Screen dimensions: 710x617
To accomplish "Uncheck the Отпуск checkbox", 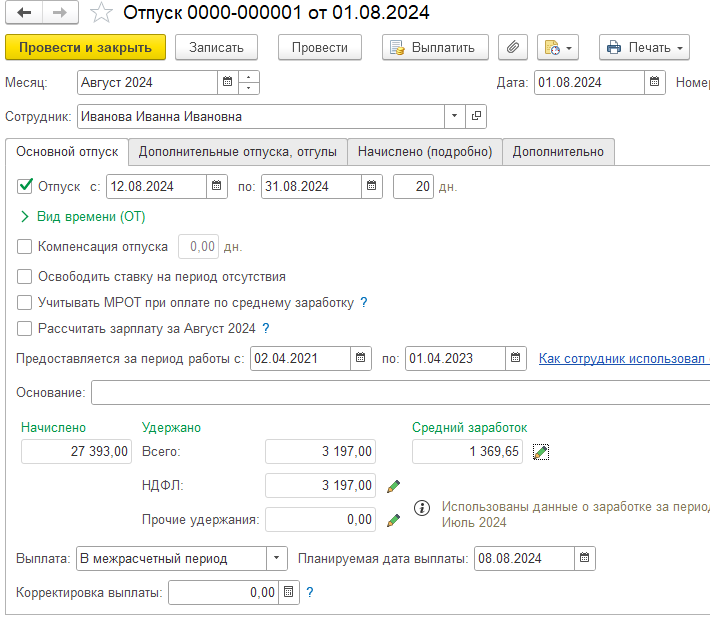I will (x=24, y=186).
